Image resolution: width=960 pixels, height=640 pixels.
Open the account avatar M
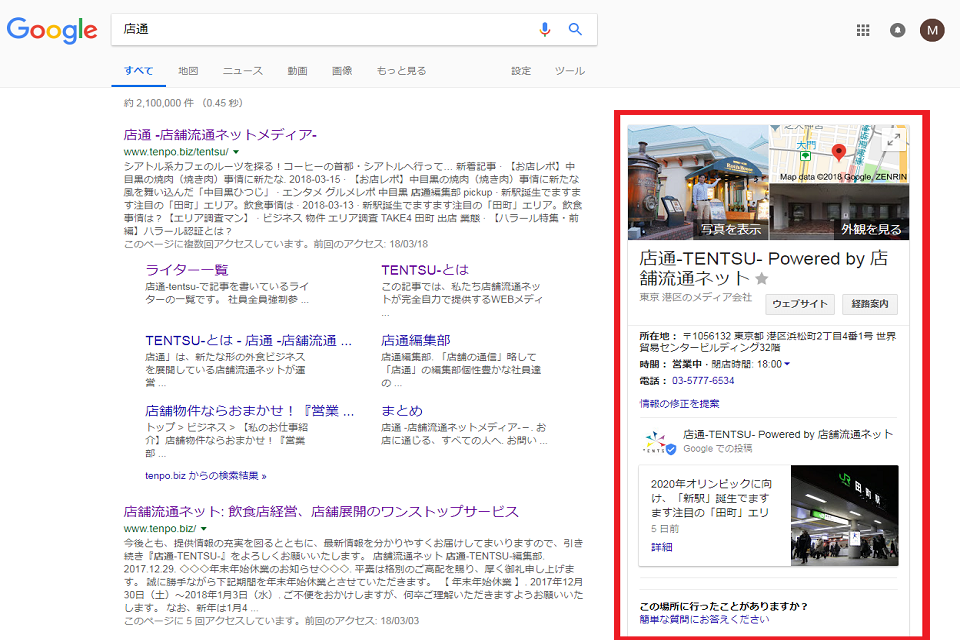932,29
